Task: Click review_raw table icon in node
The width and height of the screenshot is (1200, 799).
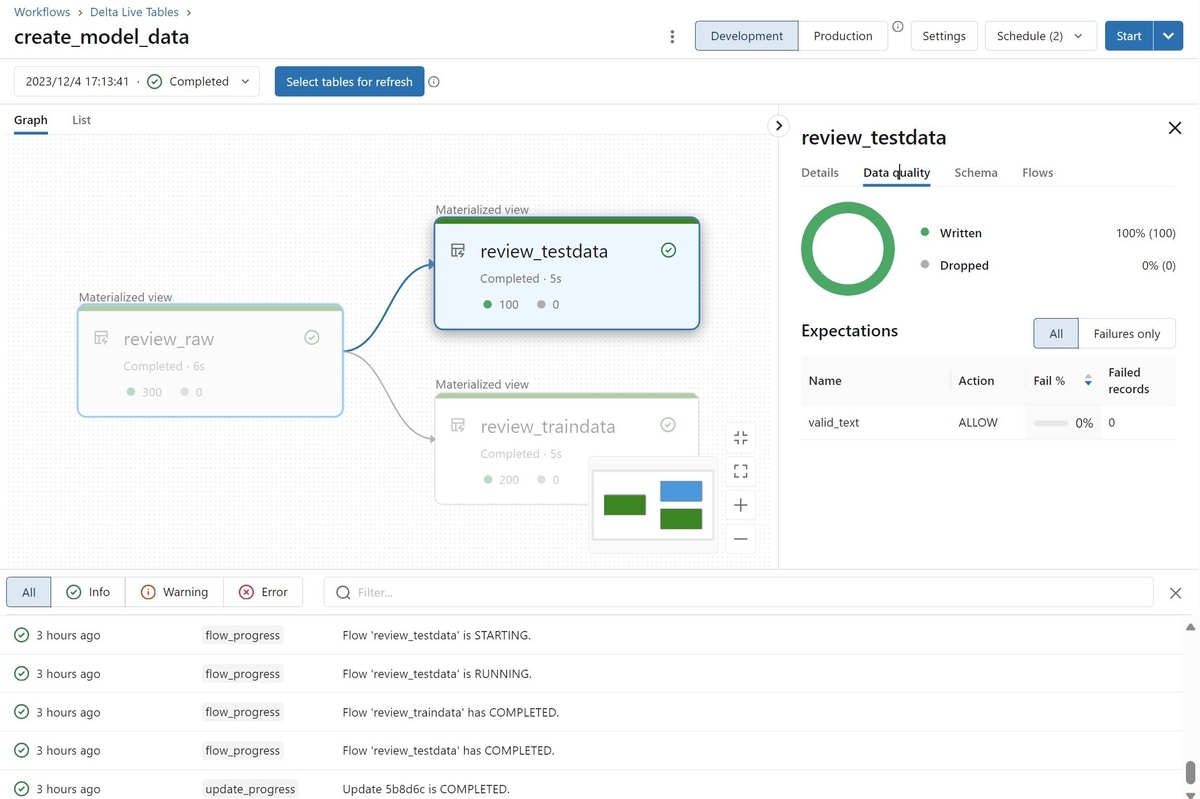Action: 101,339
